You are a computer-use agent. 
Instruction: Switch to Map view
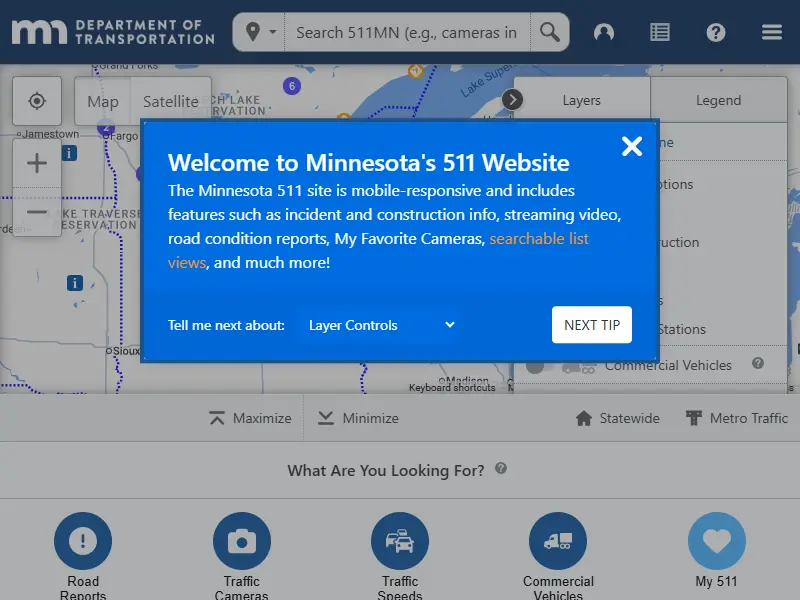pos(103,101)
